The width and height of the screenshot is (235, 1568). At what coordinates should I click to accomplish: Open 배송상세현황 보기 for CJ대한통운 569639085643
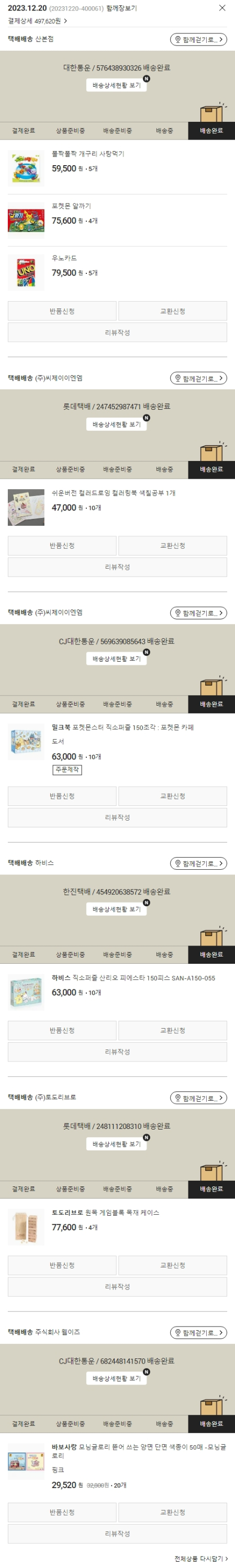click(116, 659)
